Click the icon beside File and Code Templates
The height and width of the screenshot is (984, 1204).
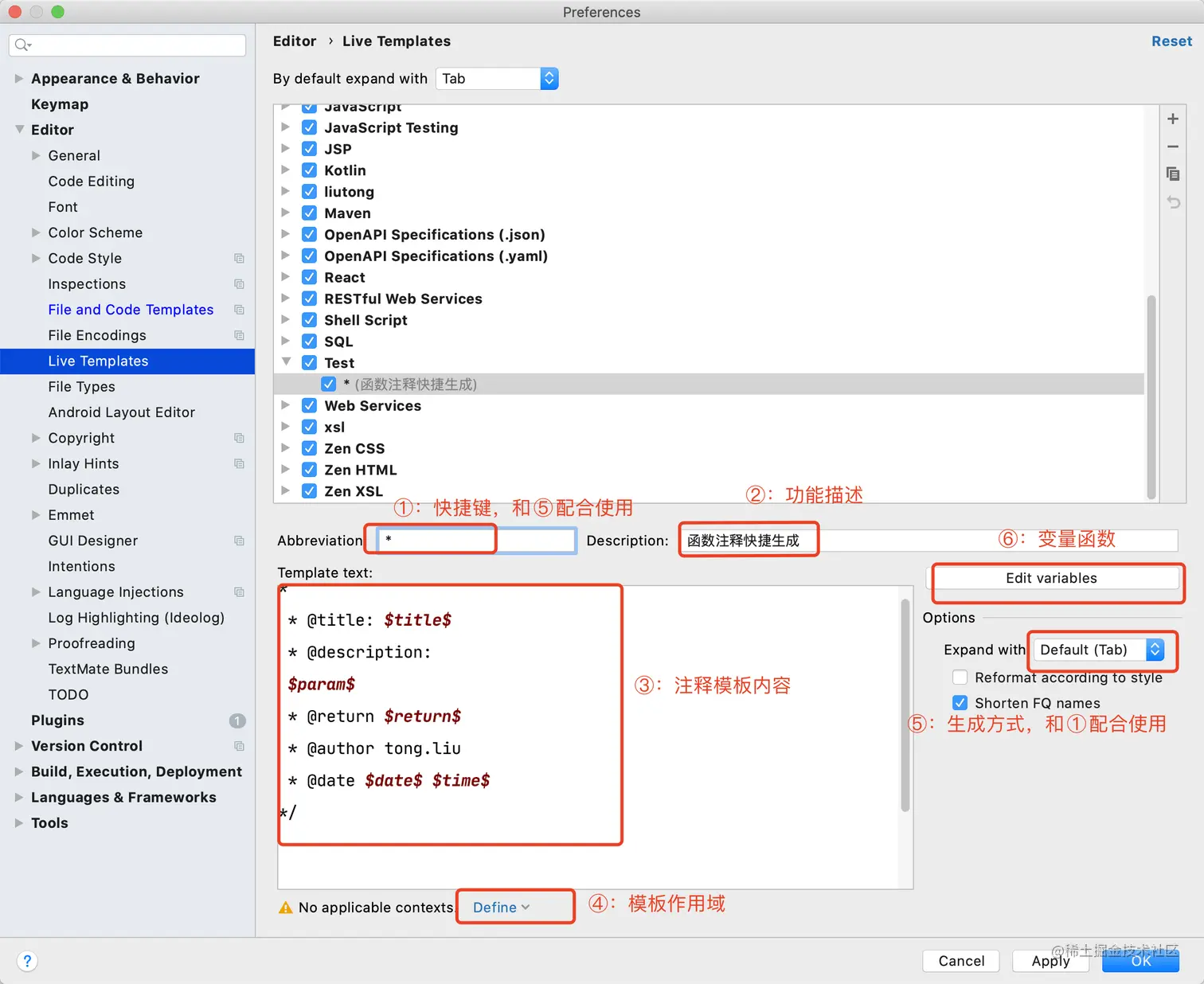[x=239, y=310]
